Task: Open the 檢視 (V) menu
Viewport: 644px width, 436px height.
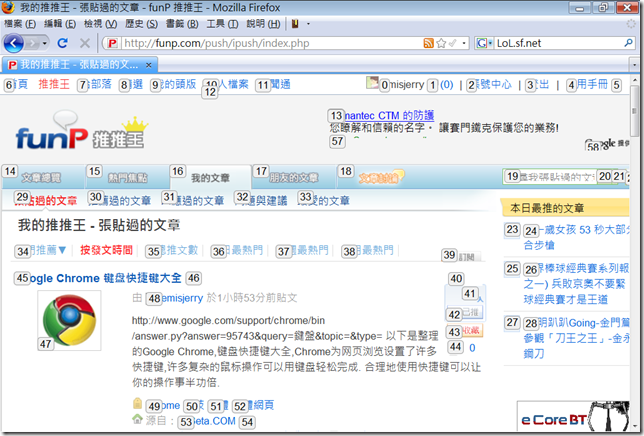Action: coord(100,24)
